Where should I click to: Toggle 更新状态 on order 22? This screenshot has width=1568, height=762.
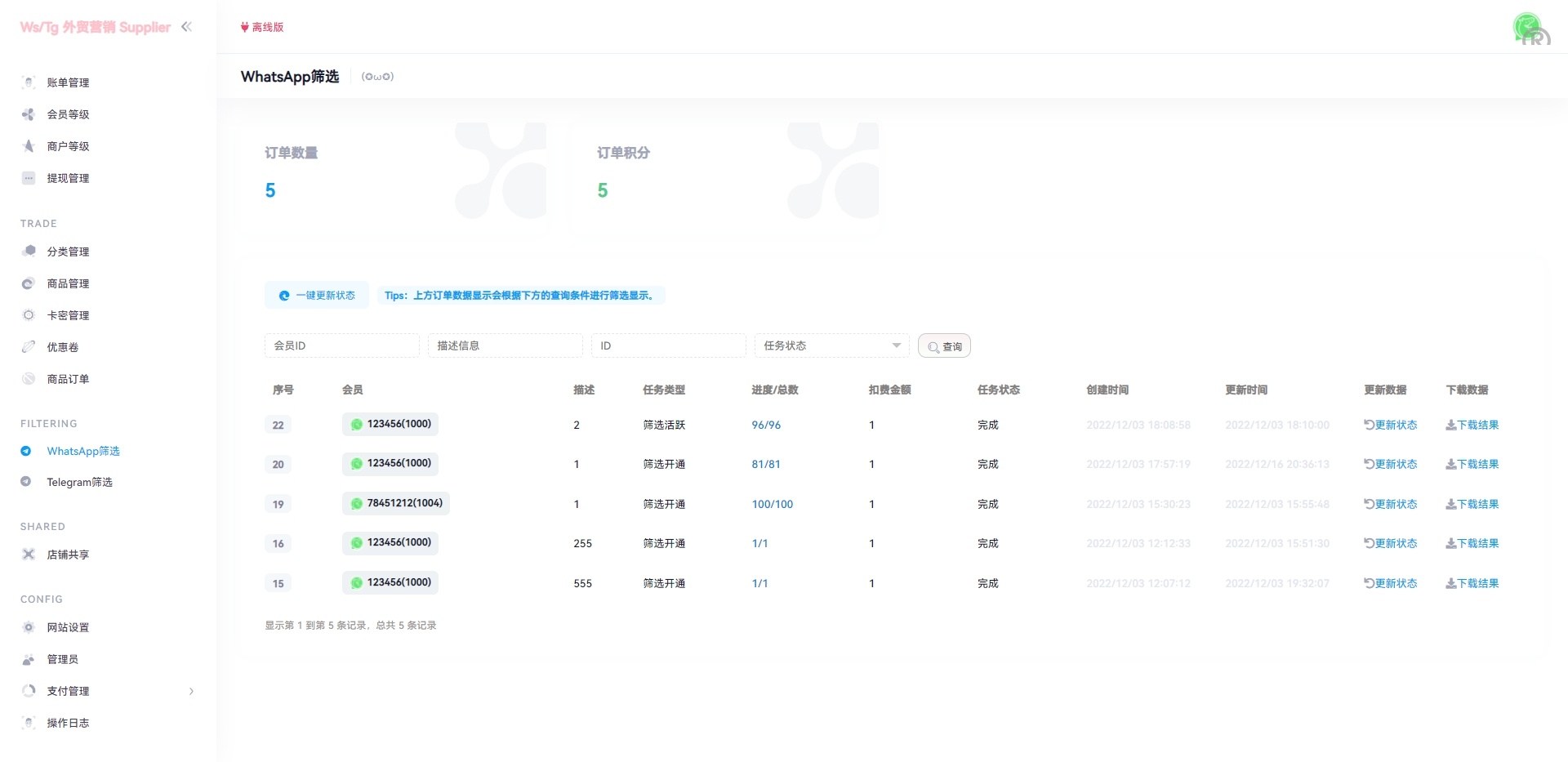click(1390, 425)
